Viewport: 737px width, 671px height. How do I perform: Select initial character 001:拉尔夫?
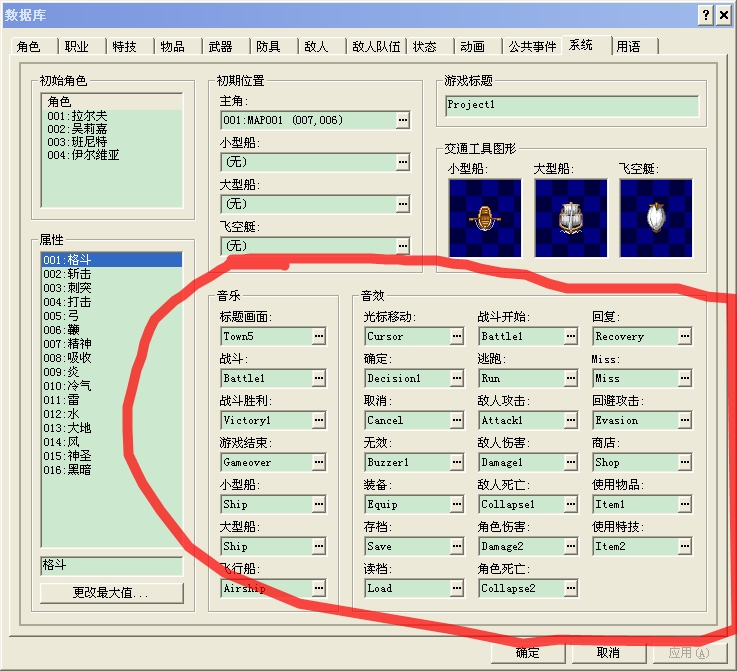coord(112,116)
